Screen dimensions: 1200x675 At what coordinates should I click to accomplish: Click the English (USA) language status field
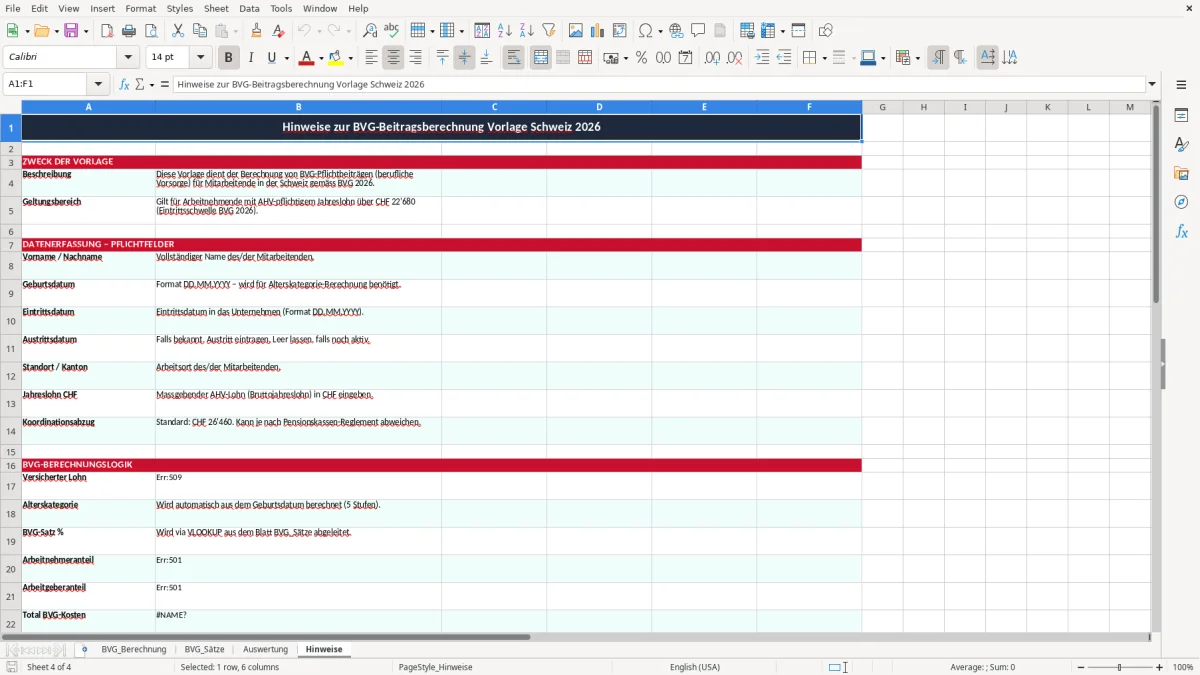[695, 667]
